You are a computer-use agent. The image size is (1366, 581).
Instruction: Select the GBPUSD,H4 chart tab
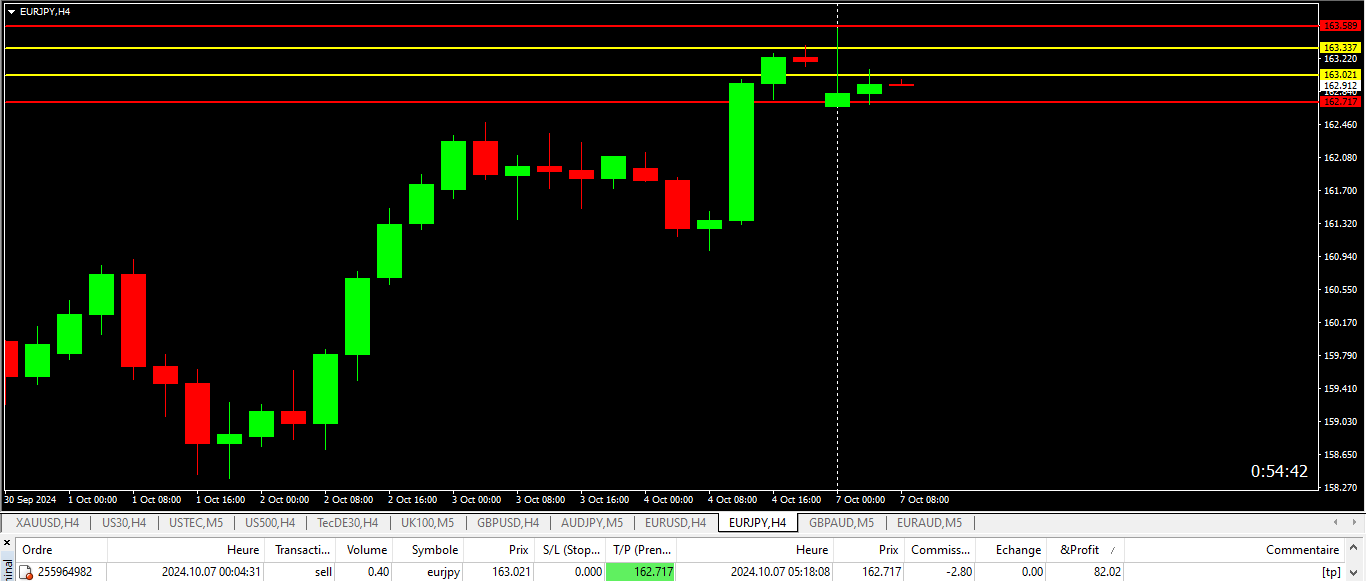coord(508,522)
